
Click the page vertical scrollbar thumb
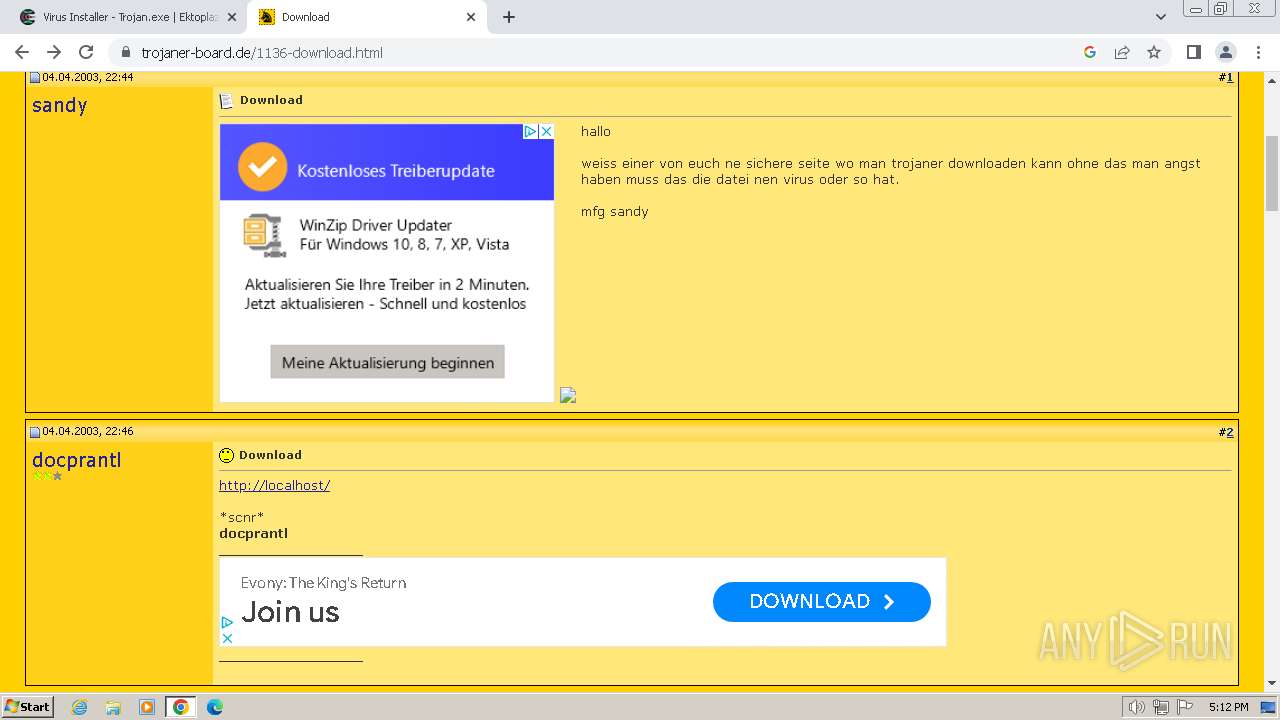(x=1272, y=172)
